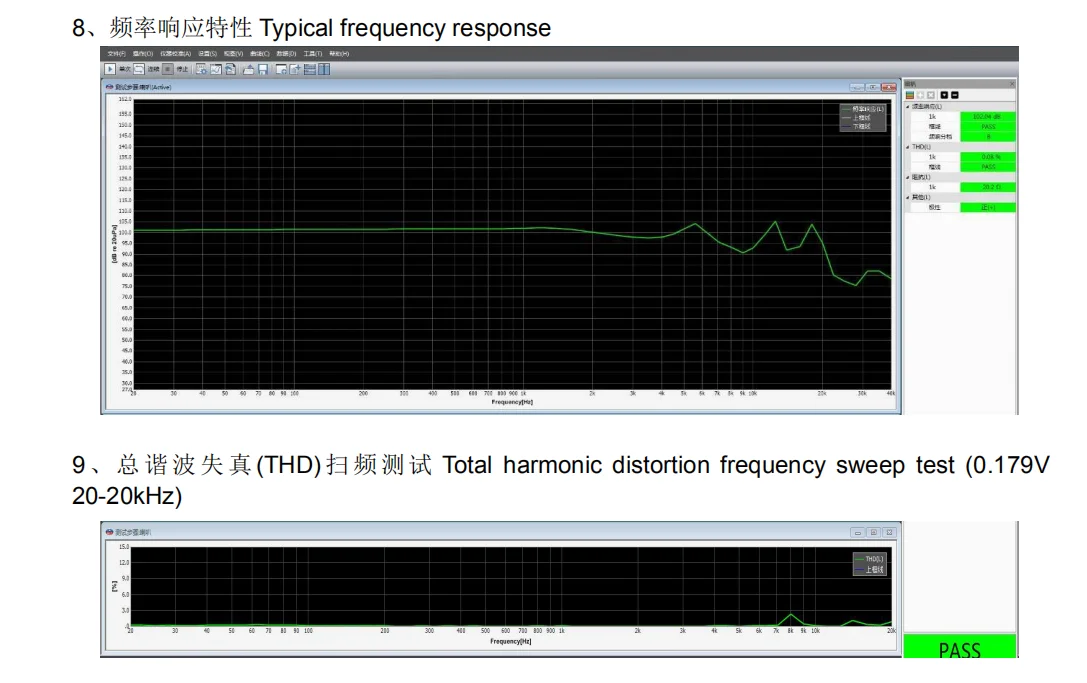Open the 设置(S) menu
Viewport: 1087px width, 683px height.
pos(207,53)
